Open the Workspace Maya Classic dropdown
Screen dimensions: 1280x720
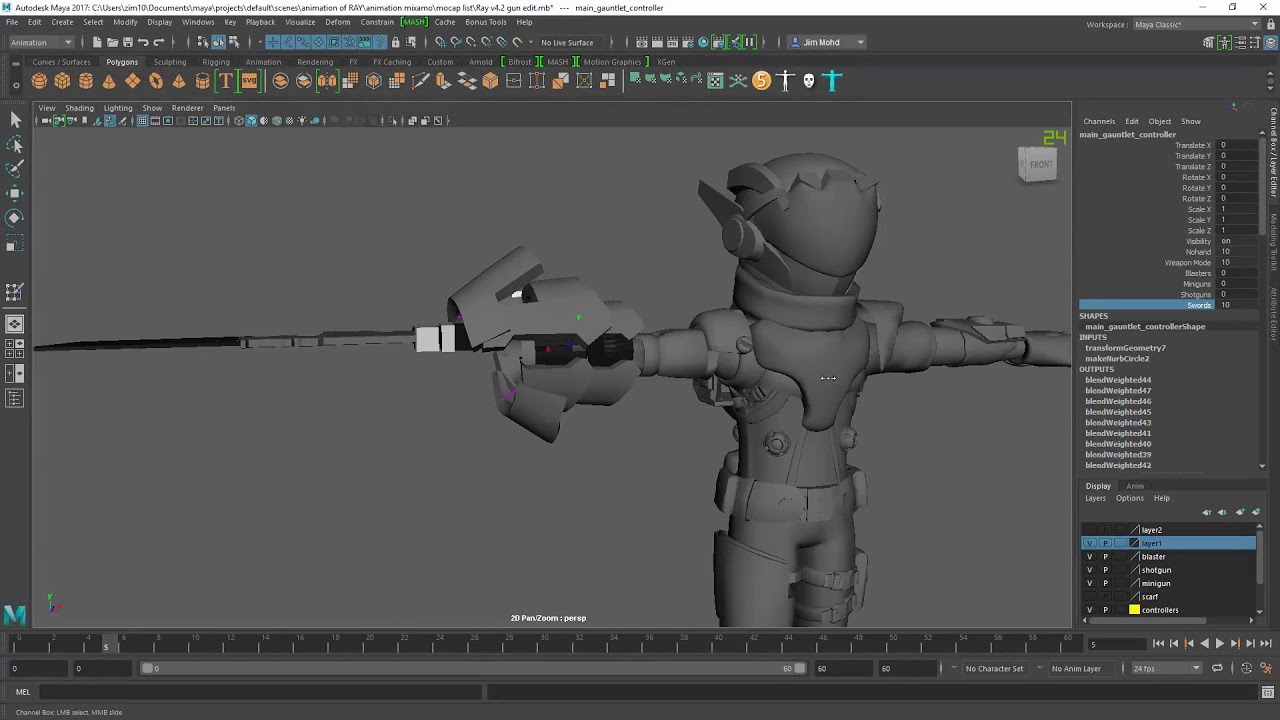[x=1196, y=24]
